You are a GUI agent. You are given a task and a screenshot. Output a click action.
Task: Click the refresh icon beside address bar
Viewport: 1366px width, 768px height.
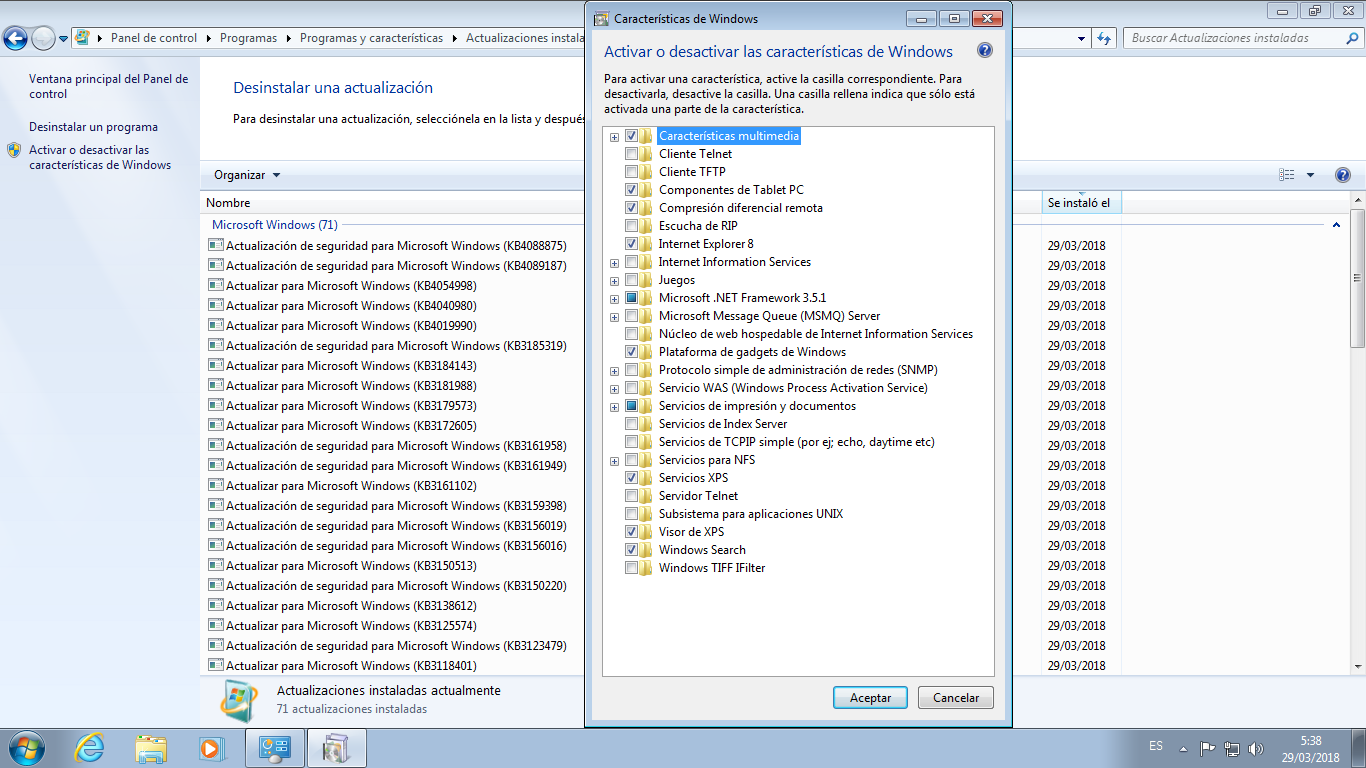(1104, 38)
